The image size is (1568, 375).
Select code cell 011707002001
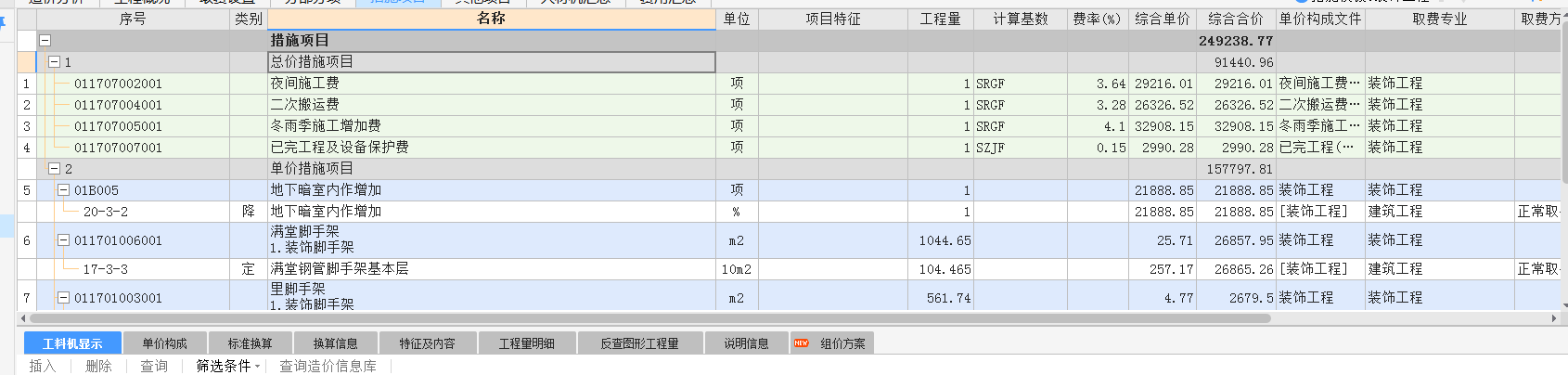pos(133,84)
